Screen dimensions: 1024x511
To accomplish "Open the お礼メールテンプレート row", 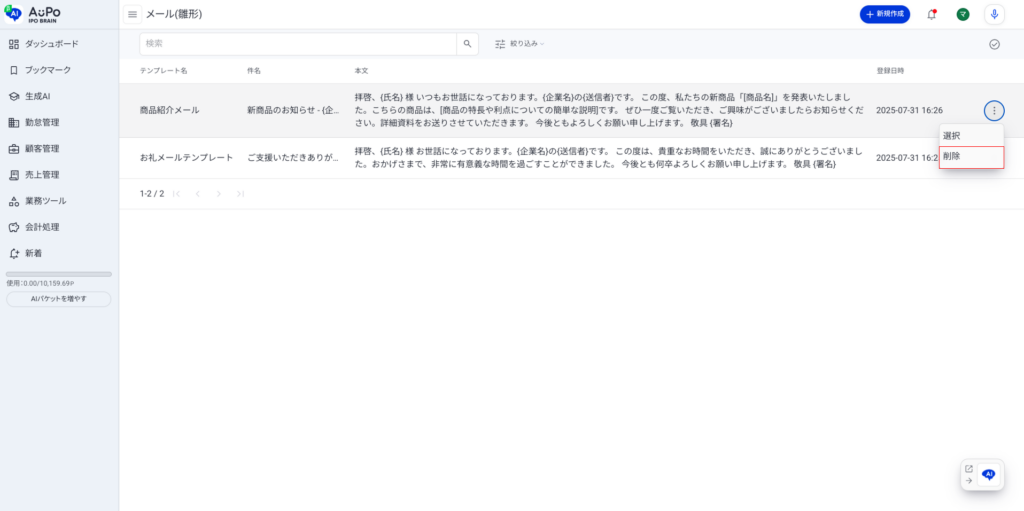I will coord(186,158).
